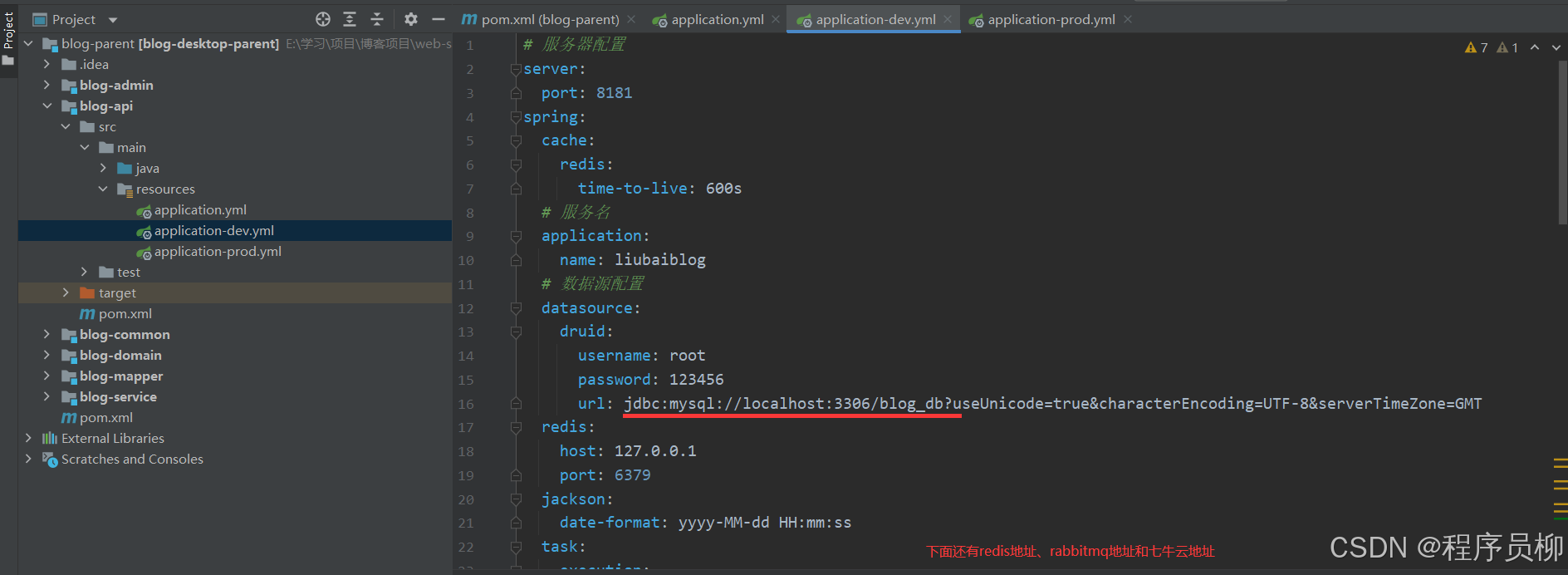Select the target folder row
Screen dimensions: 1568x575
pos(235,292)
